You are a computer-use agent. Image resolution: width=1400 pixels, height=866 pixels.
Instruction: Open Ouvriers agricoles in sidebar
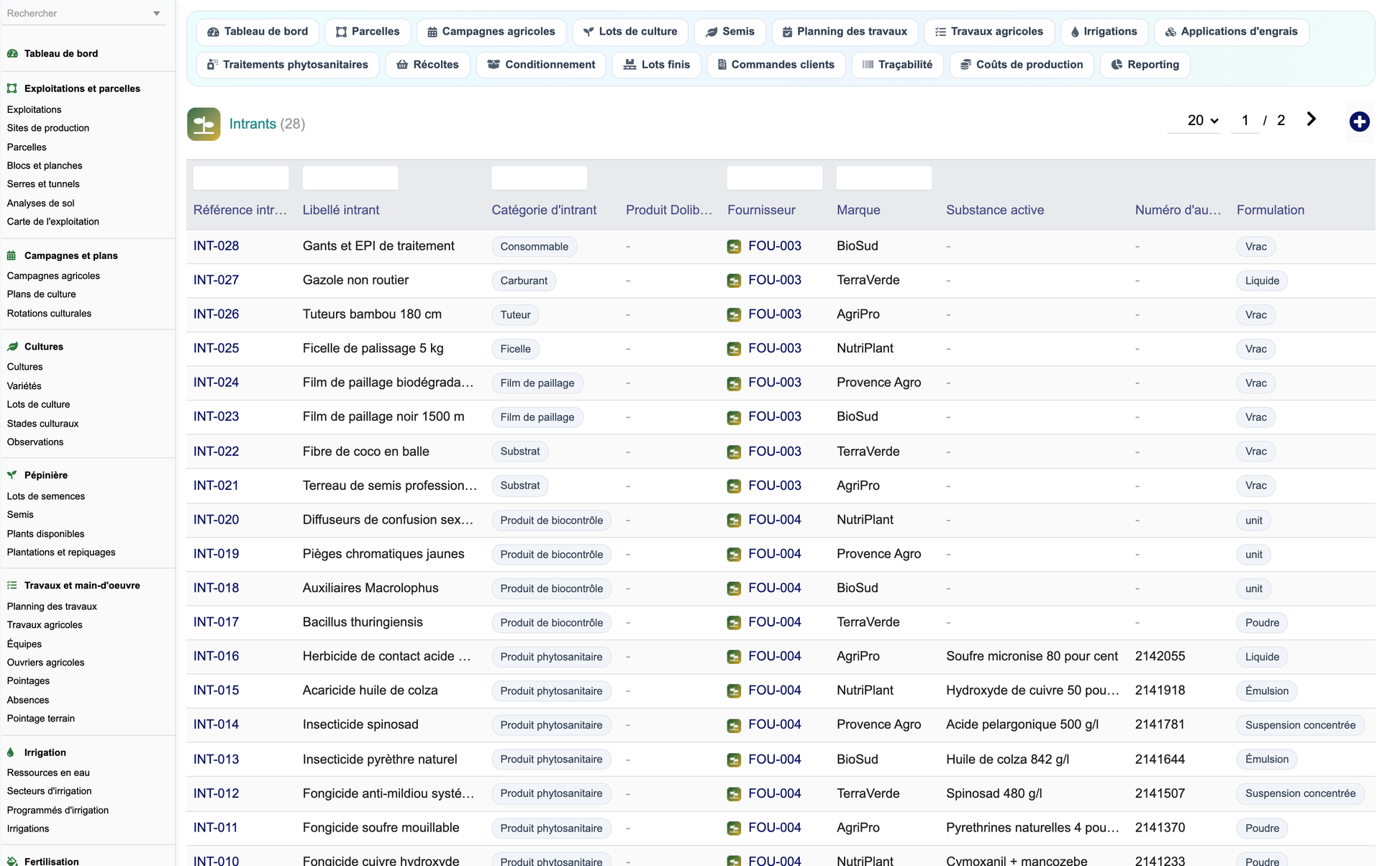[x=45, y=662]
